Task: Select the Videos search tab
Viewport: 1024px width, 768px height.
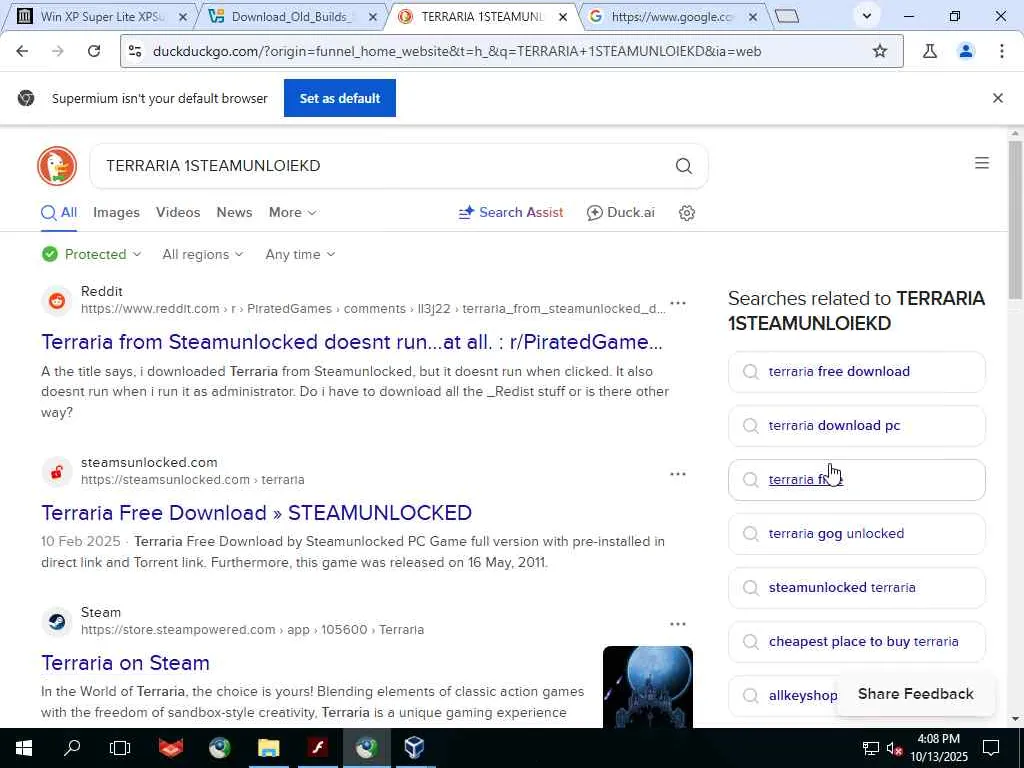Action: 178,213
